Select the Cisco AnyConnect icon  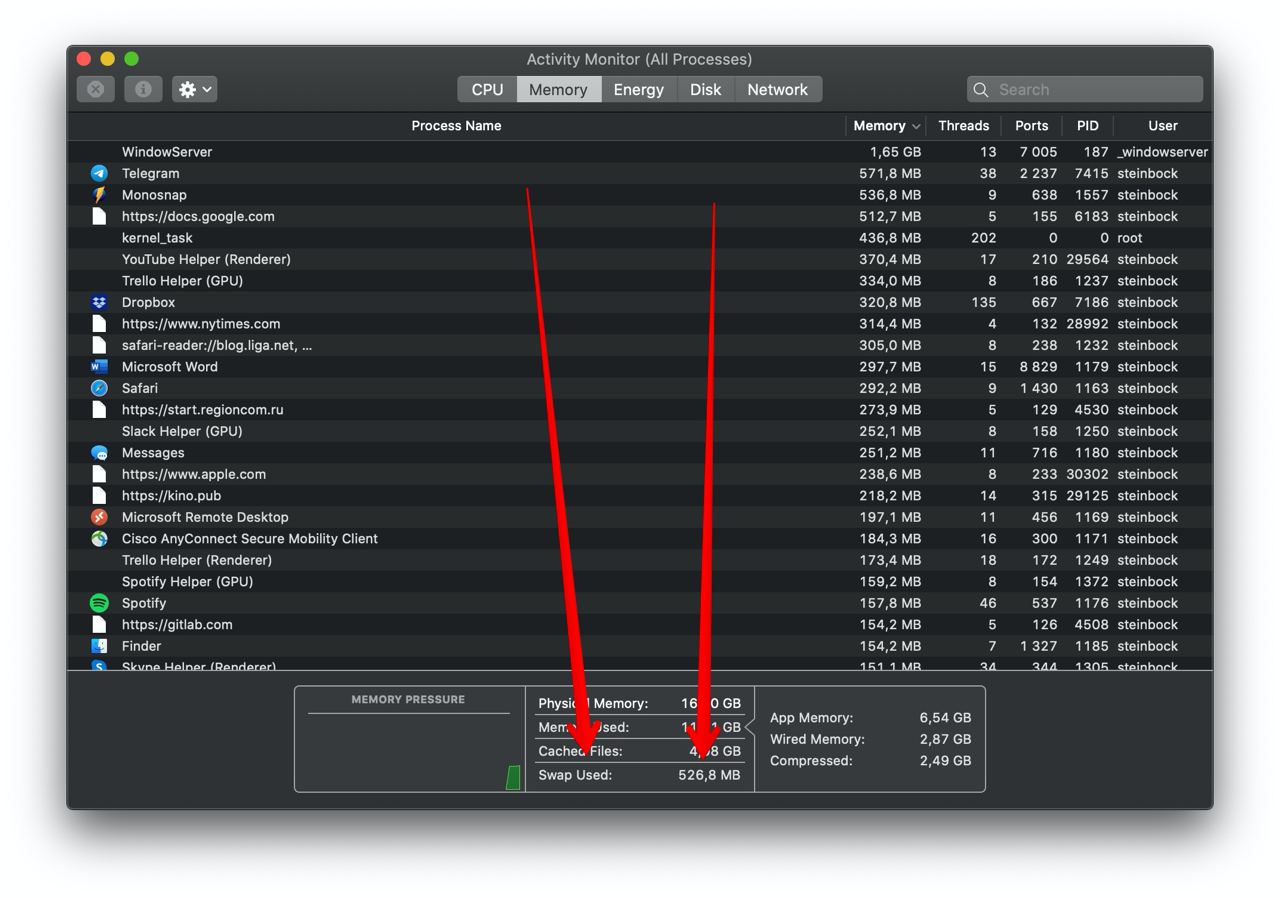point(99,539)
